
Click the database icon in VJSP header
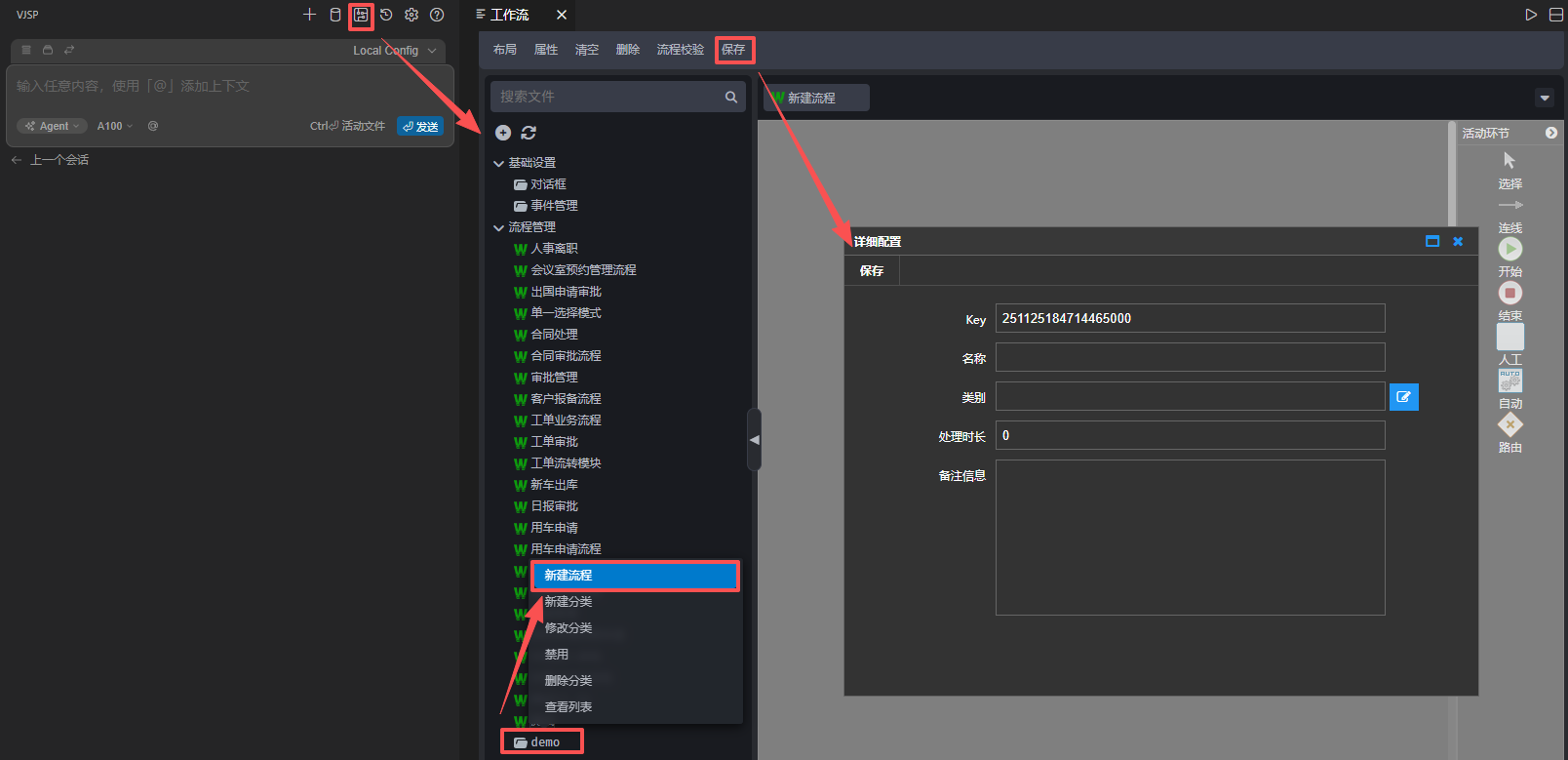(335, 15)
